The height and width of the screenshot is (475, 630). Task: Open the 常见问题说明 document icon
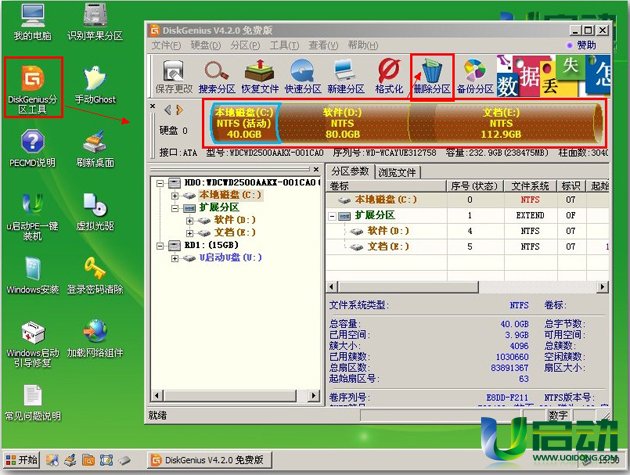click(x=33, y=403)
